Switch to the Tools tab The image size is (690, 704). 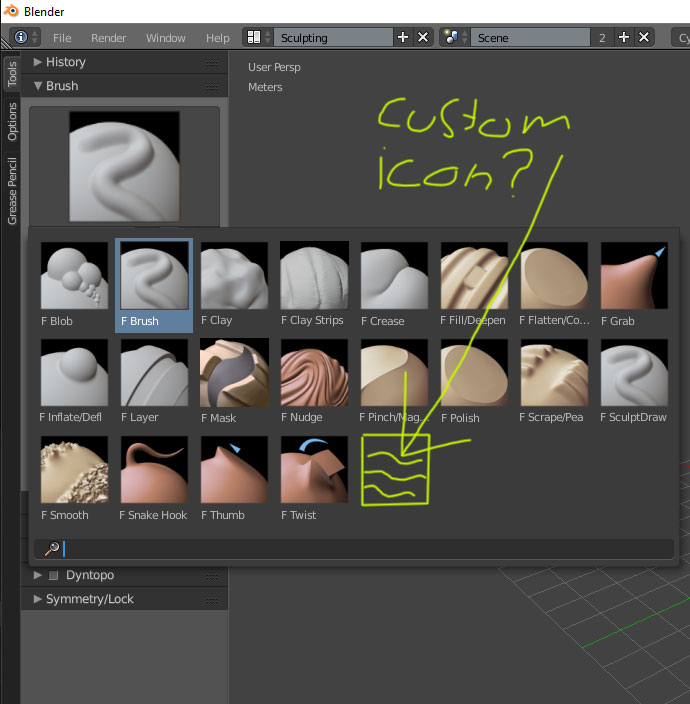[12, 74]
